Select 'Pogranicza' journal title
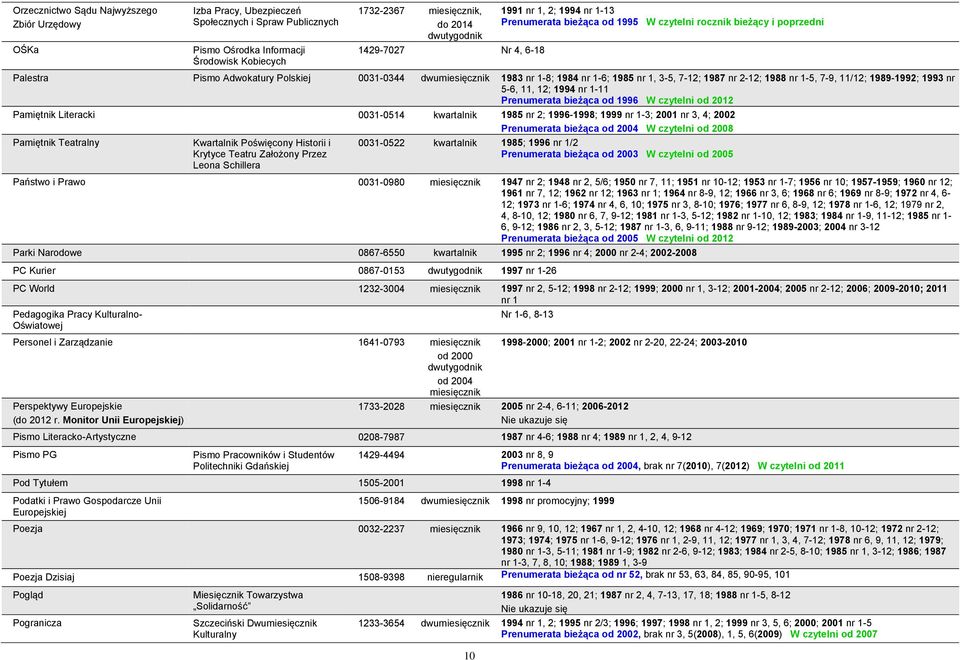The height and width of the screenshot is (660, 960). [37, 623]
